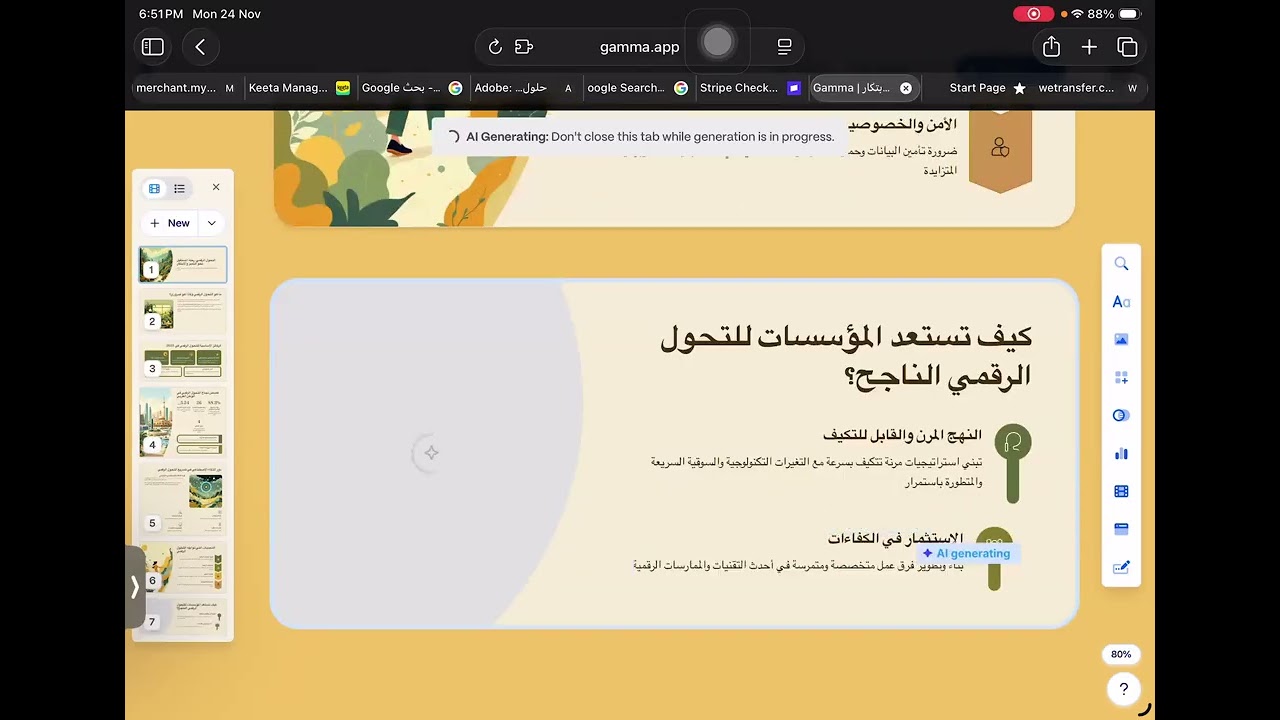Click the people icon on brown badge
1280x720 pixels.
[1000, 148]
